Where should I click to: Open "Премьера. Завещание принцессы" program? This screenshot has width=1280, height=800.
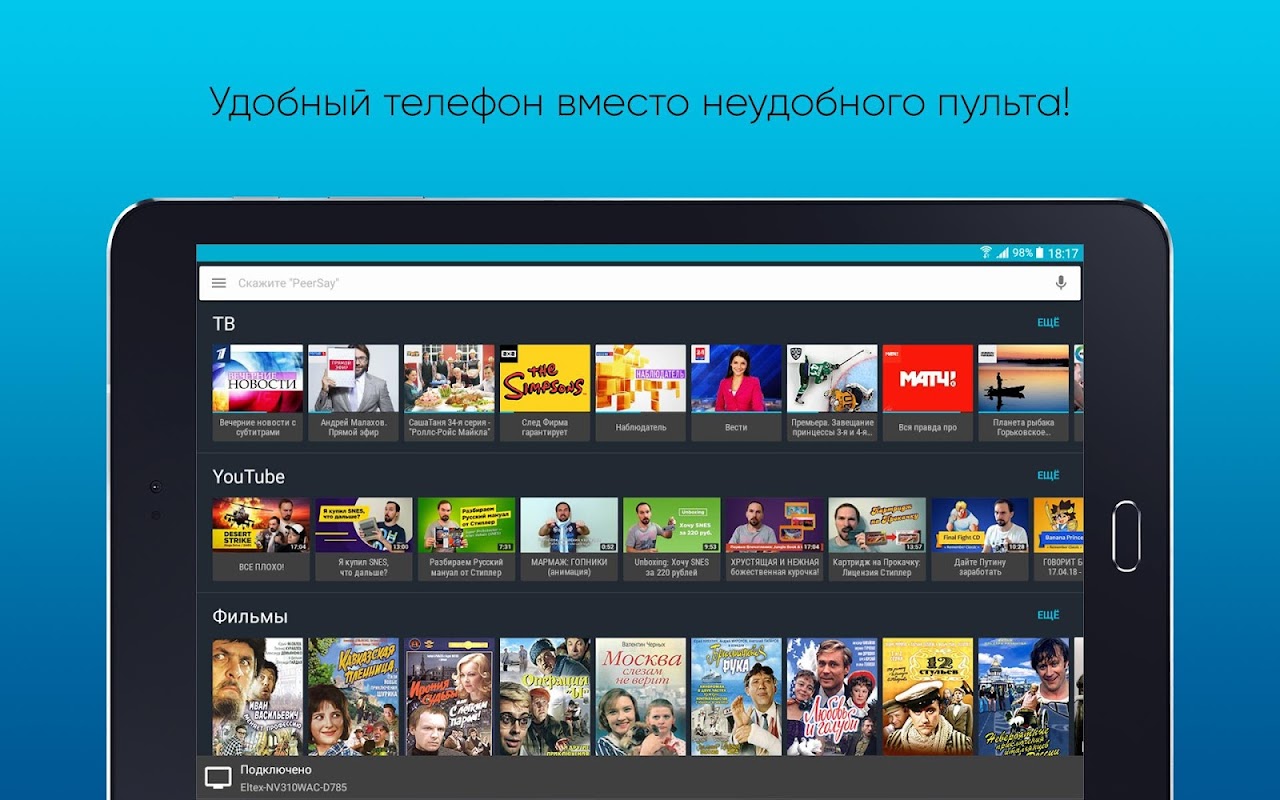point(832,393)
